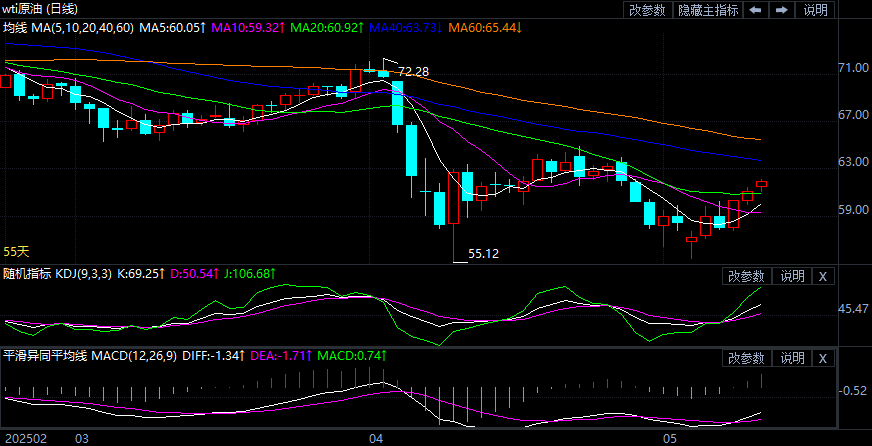This screenshot has height=446, width=872.
Task: Click the 04 month marker on the time axis
Action: point(376,439)
